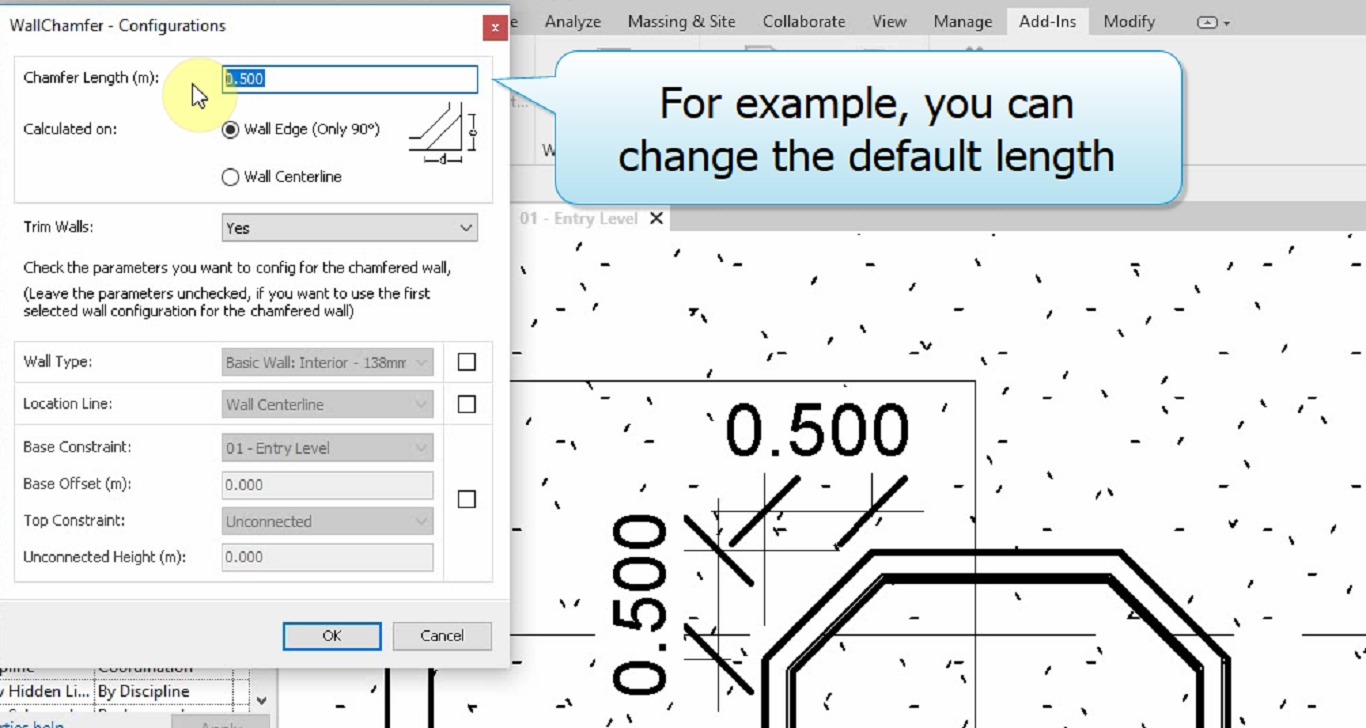The width and height of the screenshot is (1366, 728).
Task: Switch to the Analyze ribbon tab
Action: 573,21
